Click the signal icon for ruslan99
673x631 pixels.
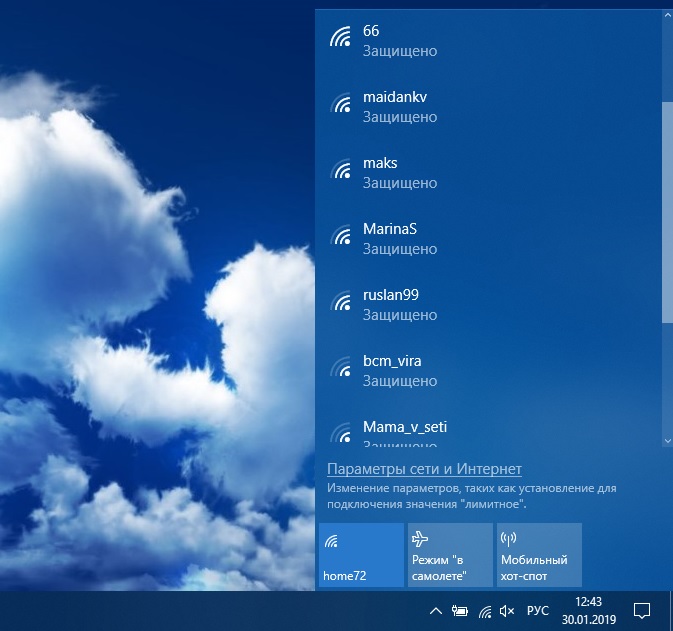click(340, 301)
